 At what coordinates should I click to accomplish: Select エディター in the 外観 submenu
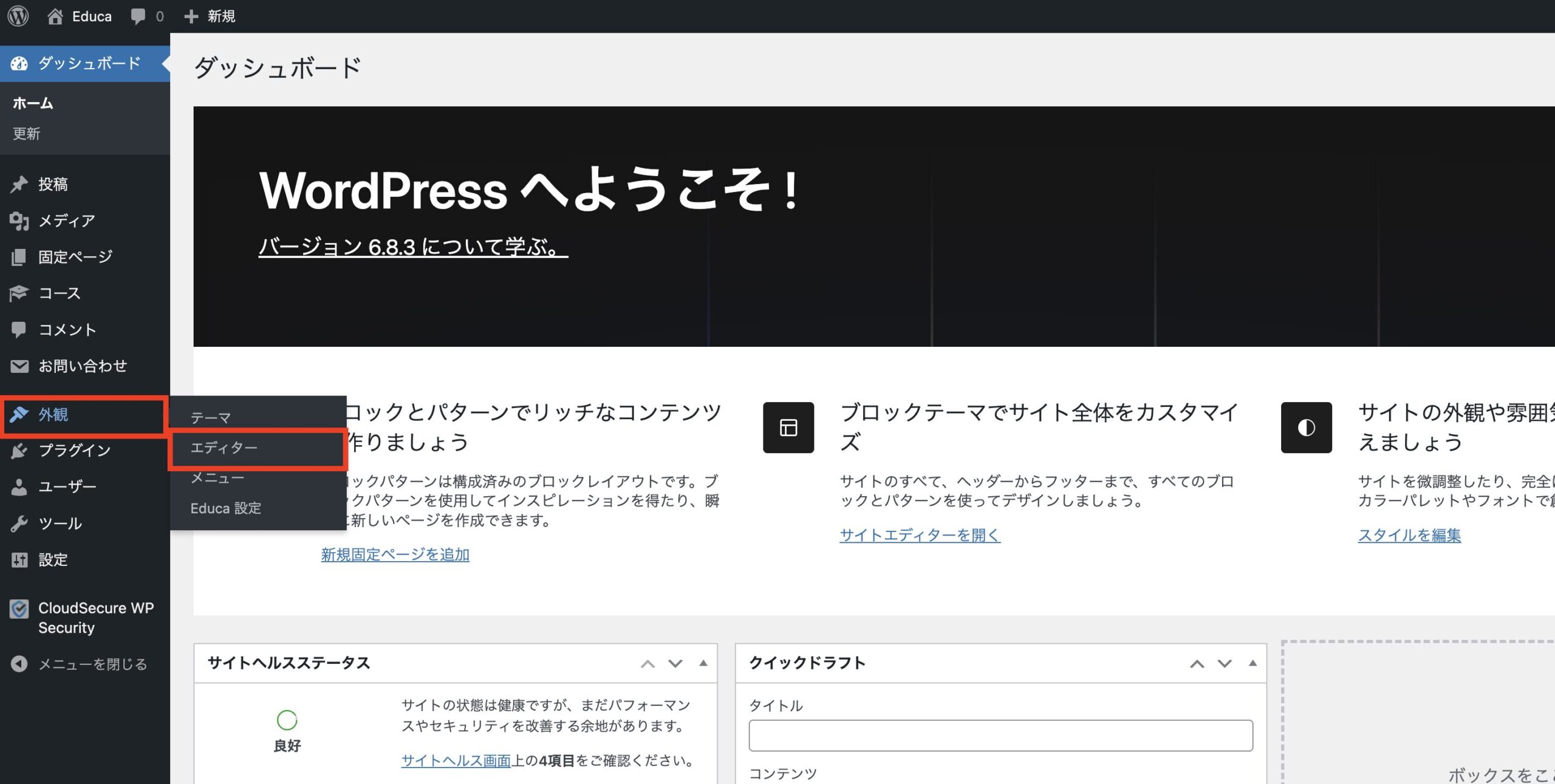pyautogui.click(x=224, y=448)
